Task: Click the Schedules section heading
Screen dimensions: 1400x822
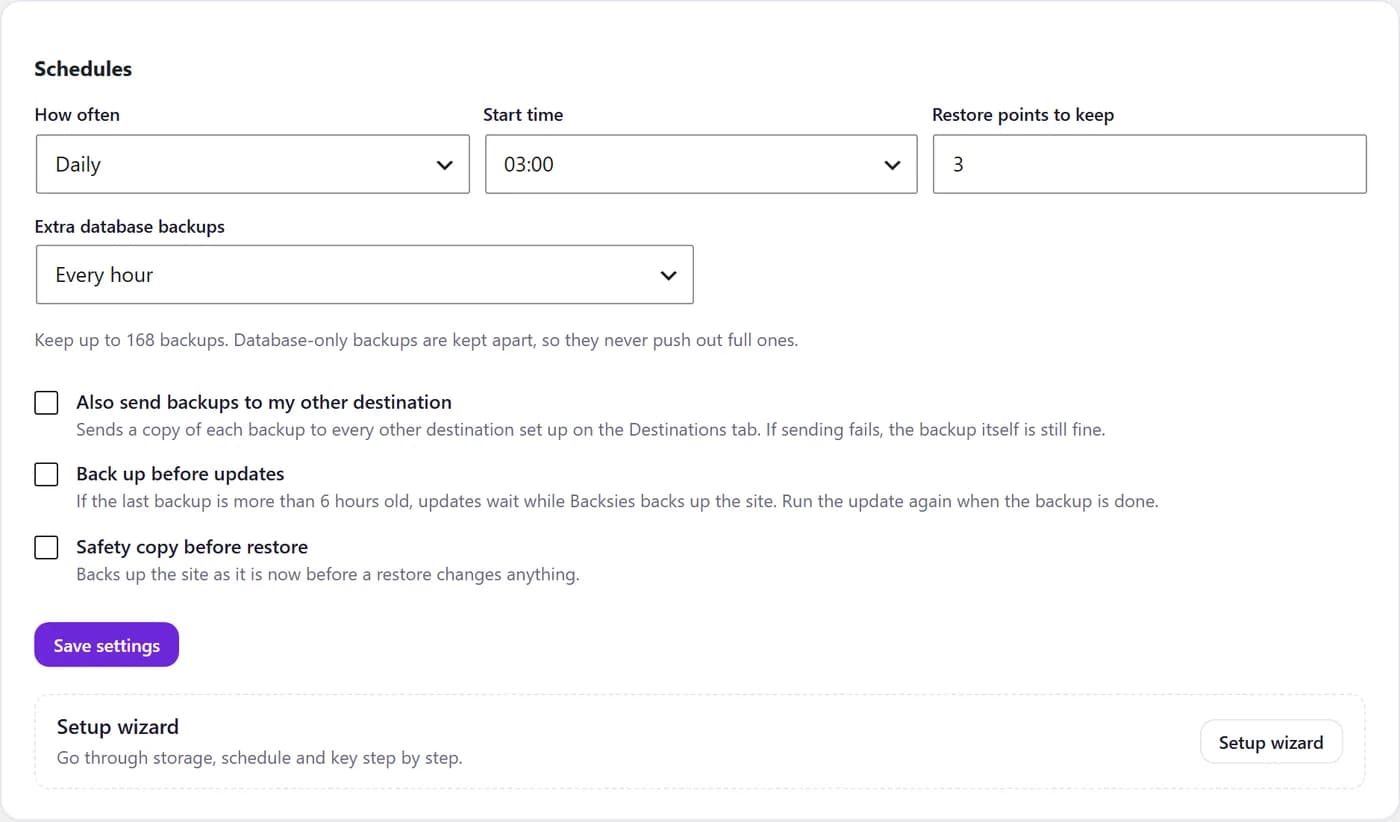Action: 83,69
